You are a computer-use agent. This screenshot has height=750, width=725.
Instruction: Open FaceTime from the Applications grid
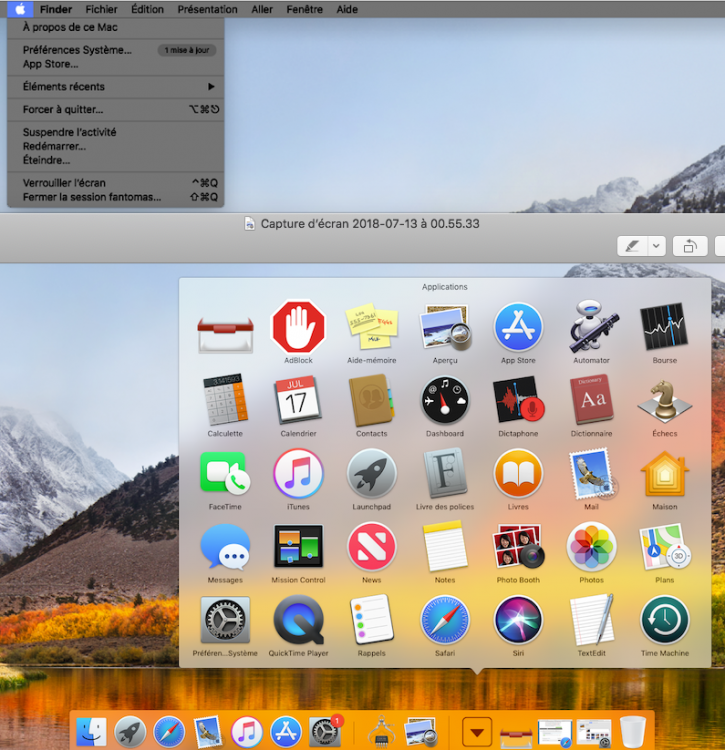point(225,474)
